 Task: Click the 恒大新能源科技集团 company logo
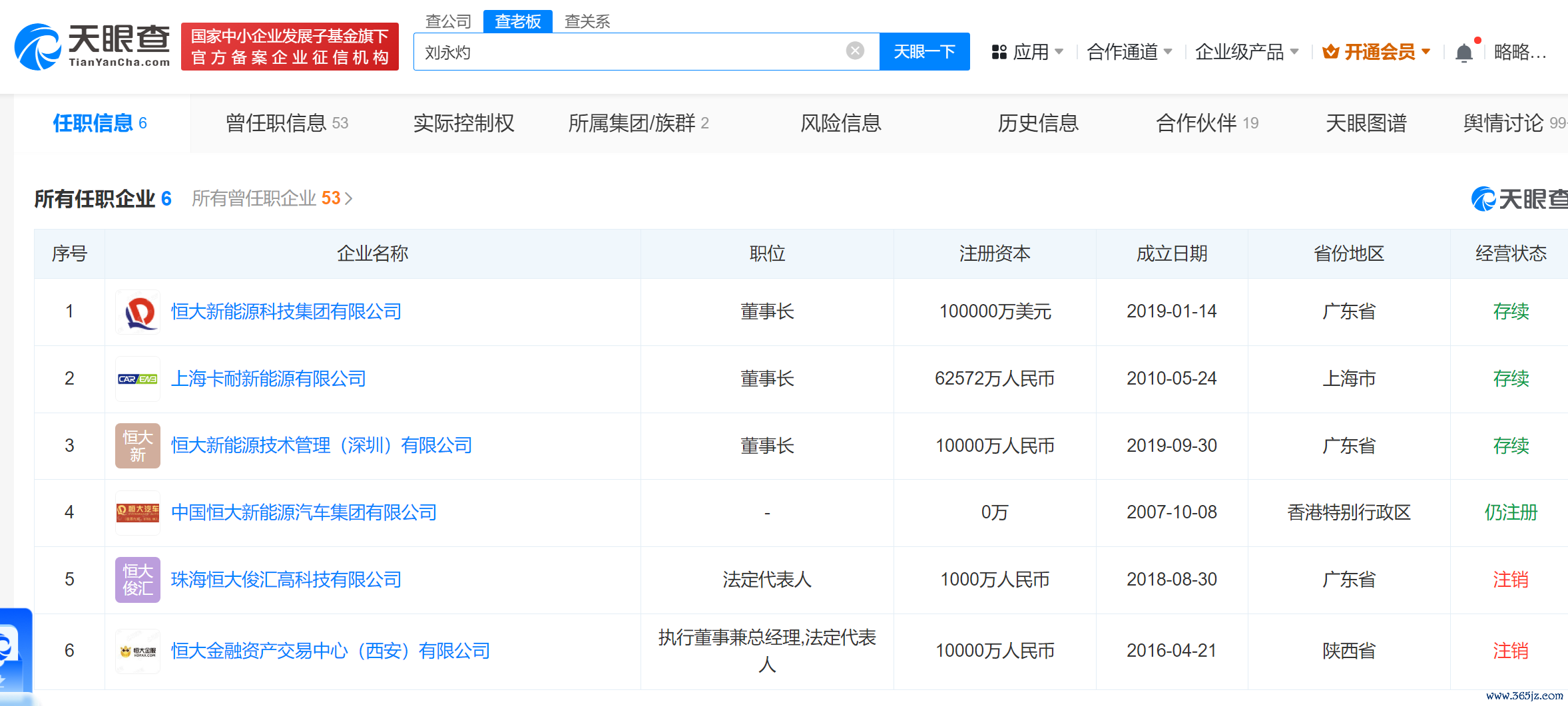coord(138,312)
